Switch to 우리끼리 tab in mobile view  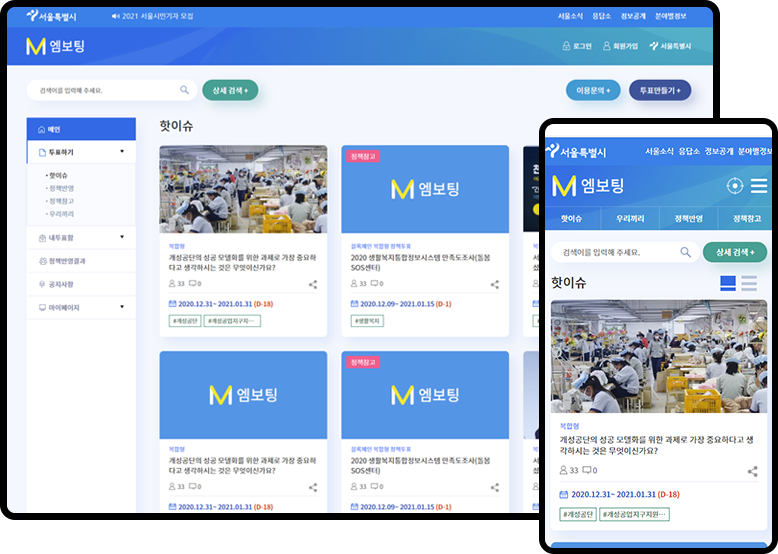pyautogui.click(x=630, y=218)
